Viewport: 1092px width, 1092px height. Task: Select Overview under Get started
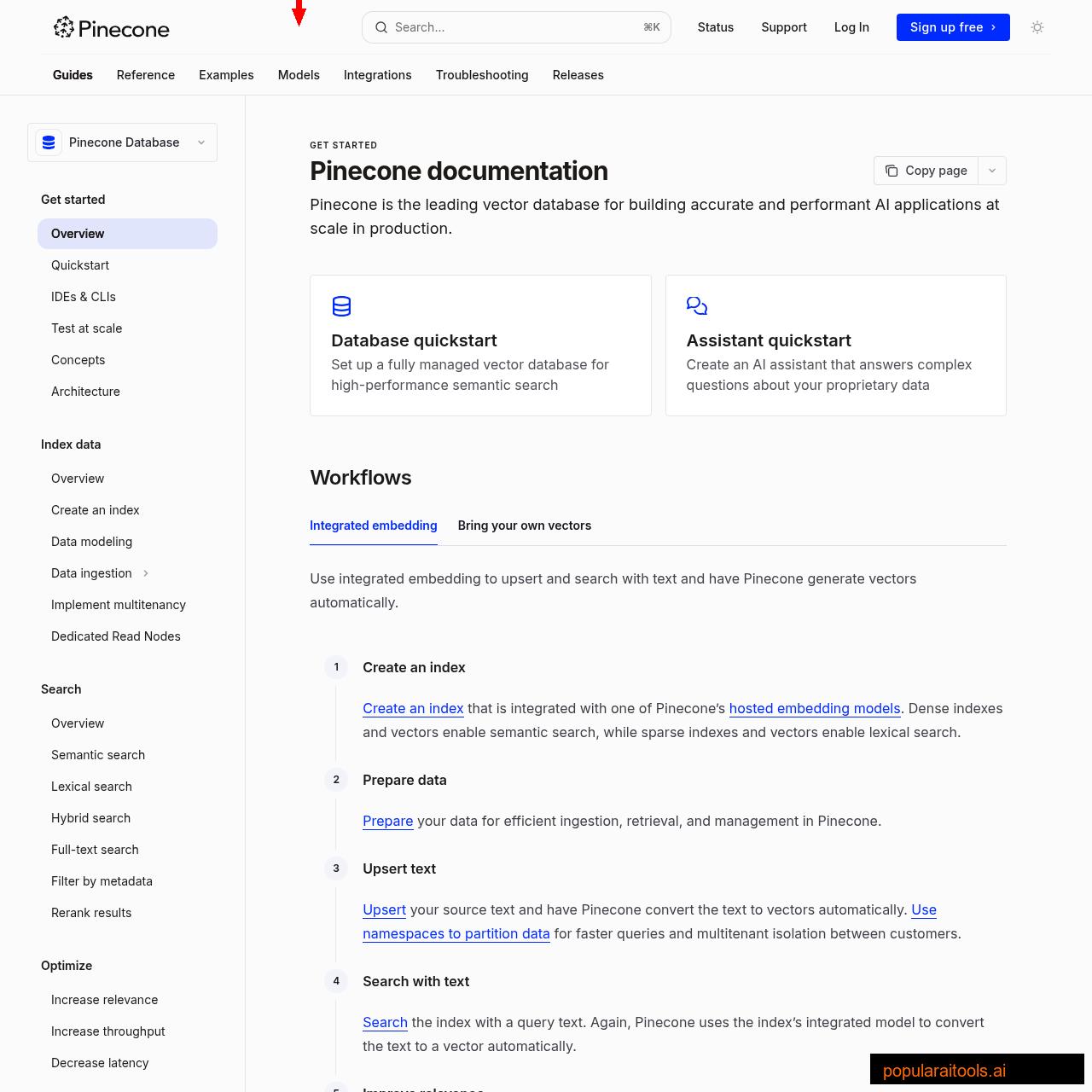pyautogui.click(x=127, y=234)
